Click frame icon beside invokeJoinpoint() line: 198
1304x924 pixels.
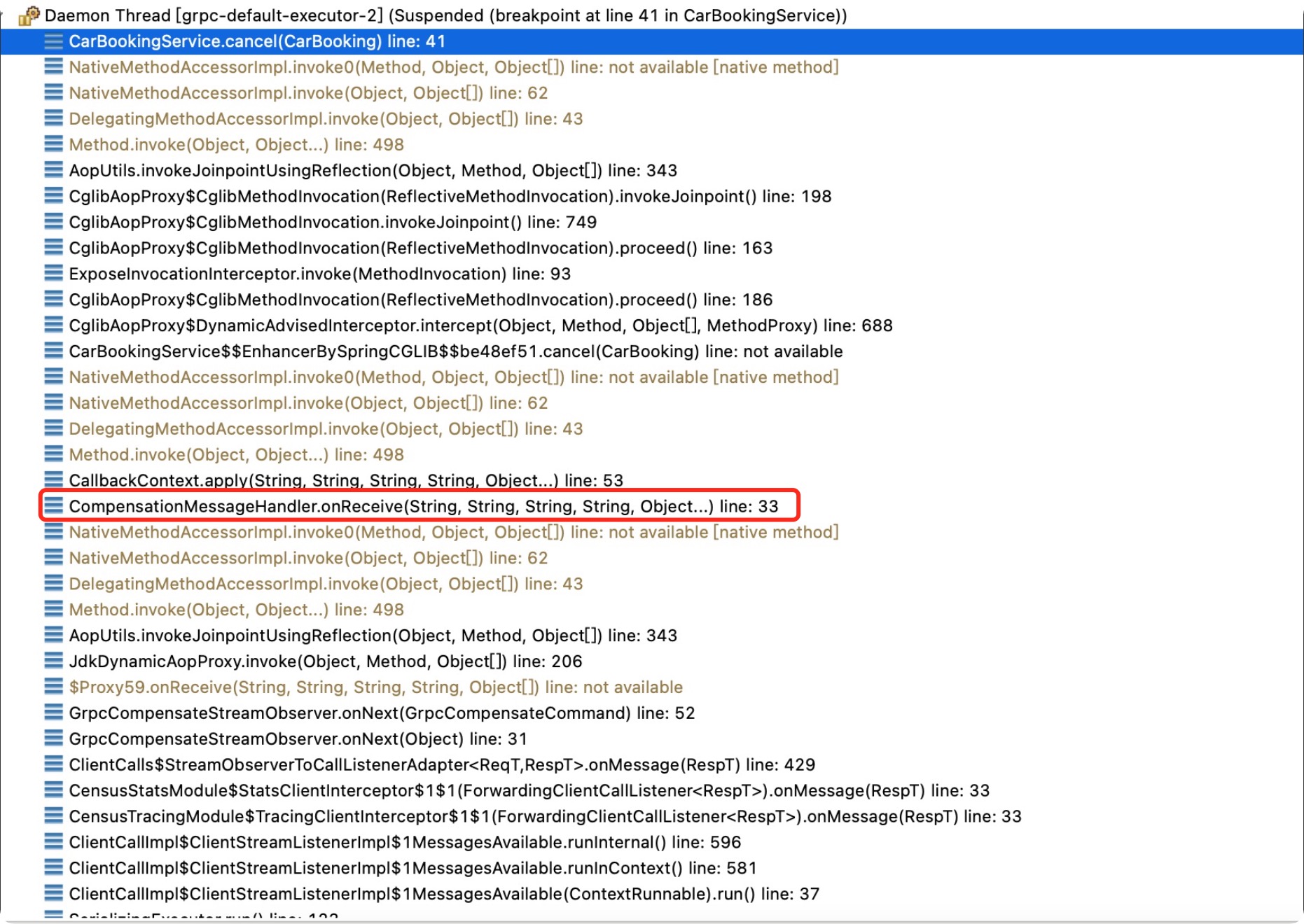point(53,196)
